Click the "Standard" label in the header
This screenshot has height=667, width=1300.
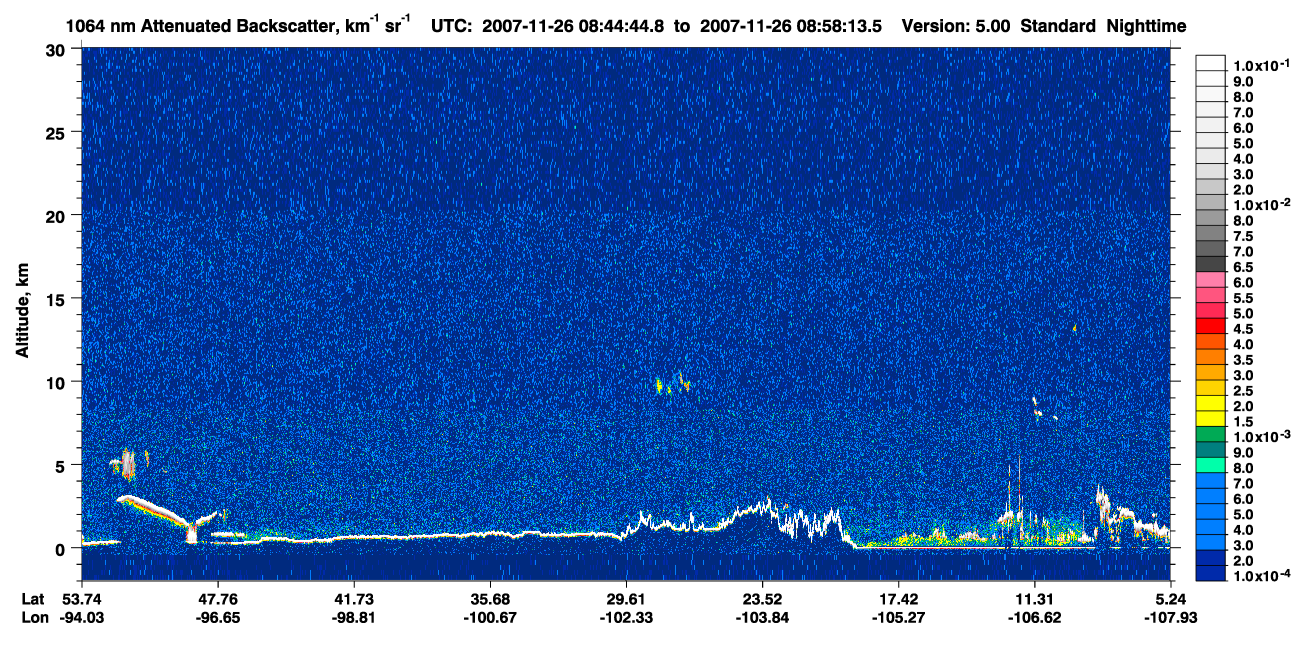tap(1059, 26)
